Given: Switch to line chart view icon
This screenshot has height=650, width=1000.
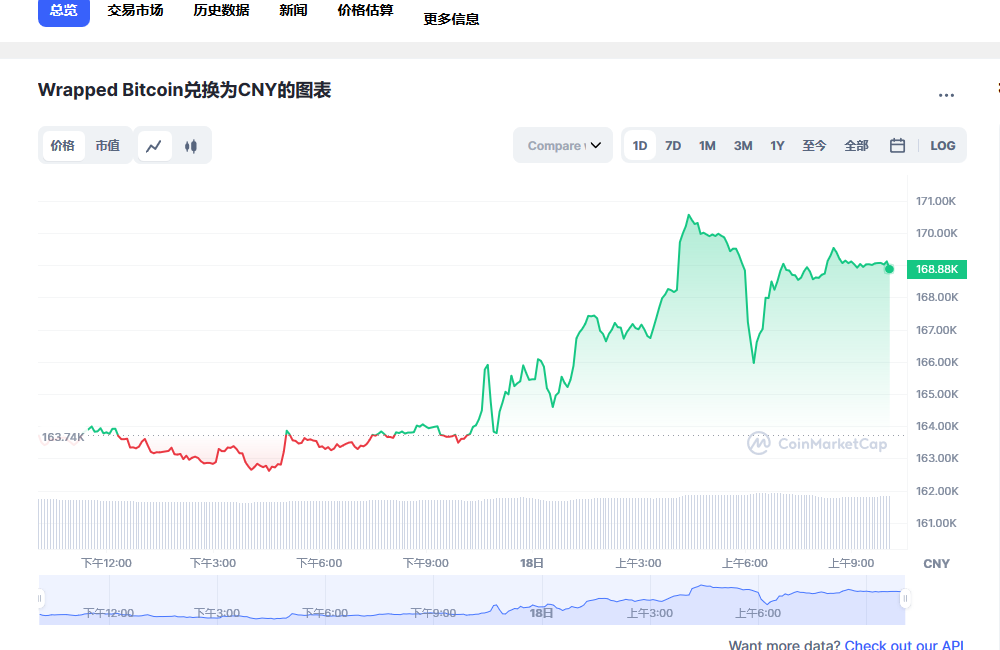Looking at the screenshot, I should [x=154, y=146].
